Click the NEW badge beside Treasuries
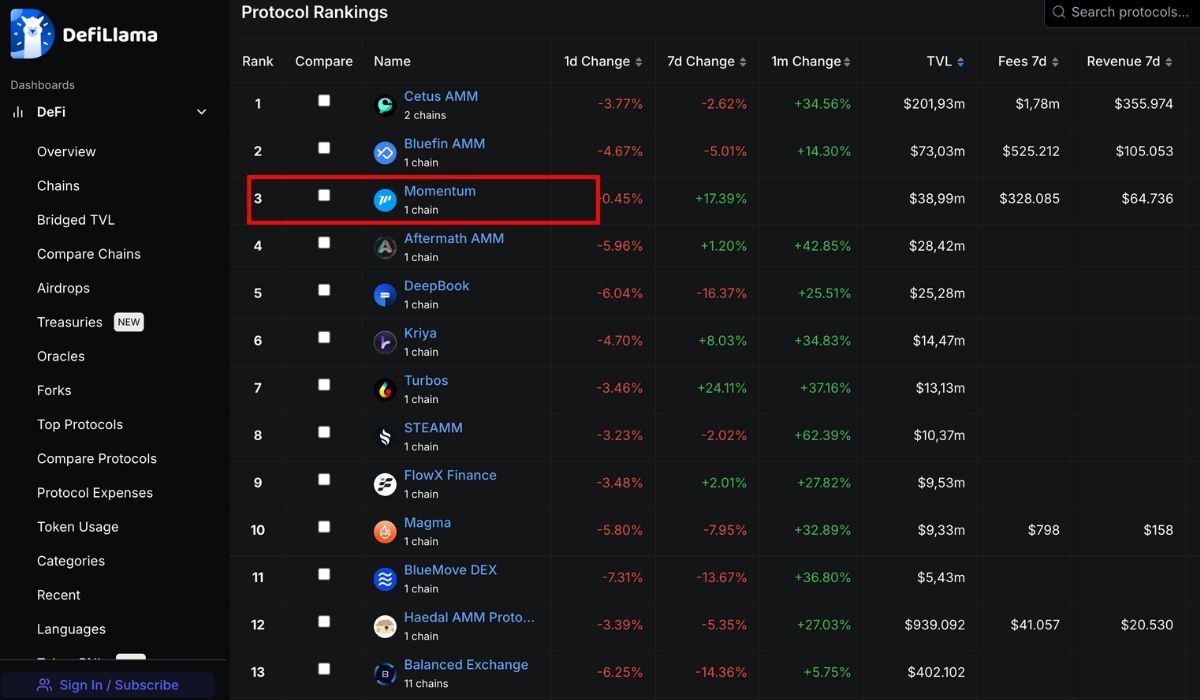The image size is (1200, 700). [129, 322]
